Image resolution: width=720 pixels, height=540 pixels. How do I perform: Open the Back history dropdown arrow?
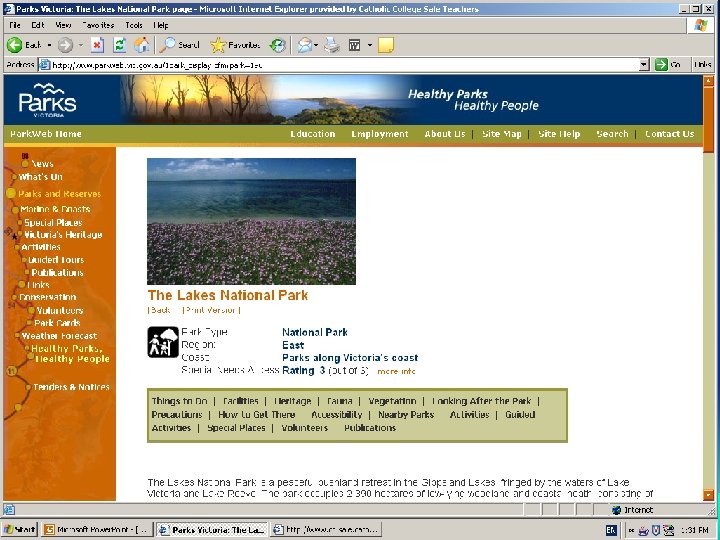(x=49, y=45)
